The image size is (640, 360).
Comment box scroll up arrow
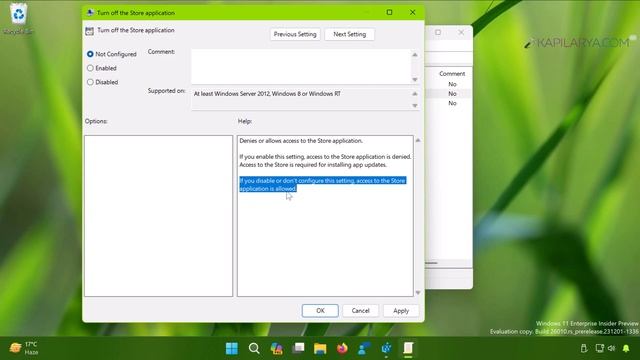(415, 55)
